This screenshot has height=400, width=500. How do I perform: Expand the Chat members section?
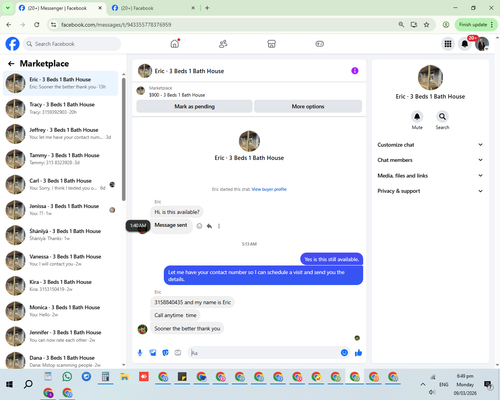click(x=430, y=160)
